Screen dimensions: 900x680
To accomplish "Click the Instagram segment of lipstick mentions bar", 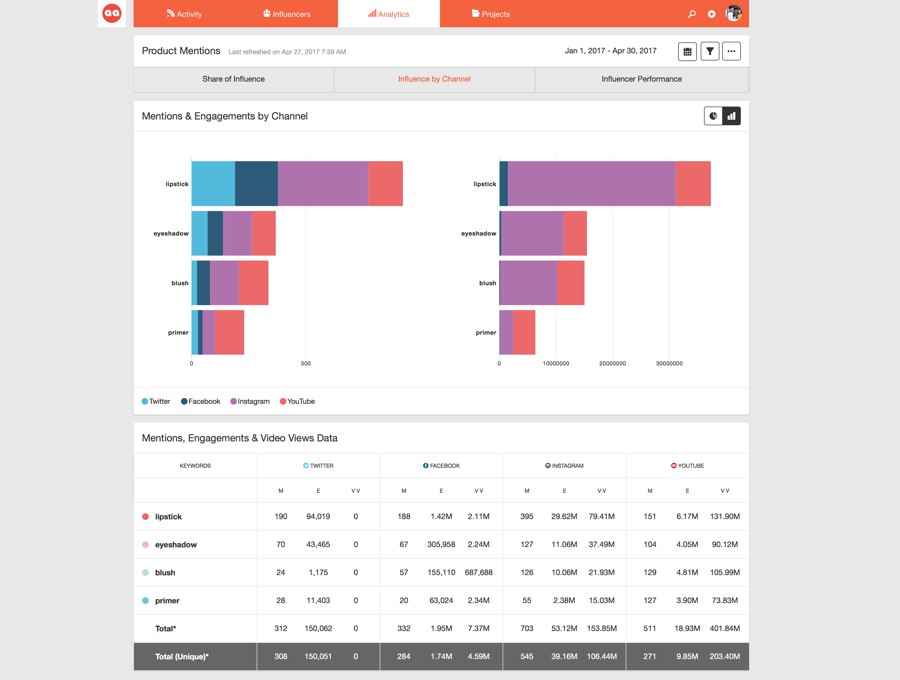I will (x=323, y=184).
